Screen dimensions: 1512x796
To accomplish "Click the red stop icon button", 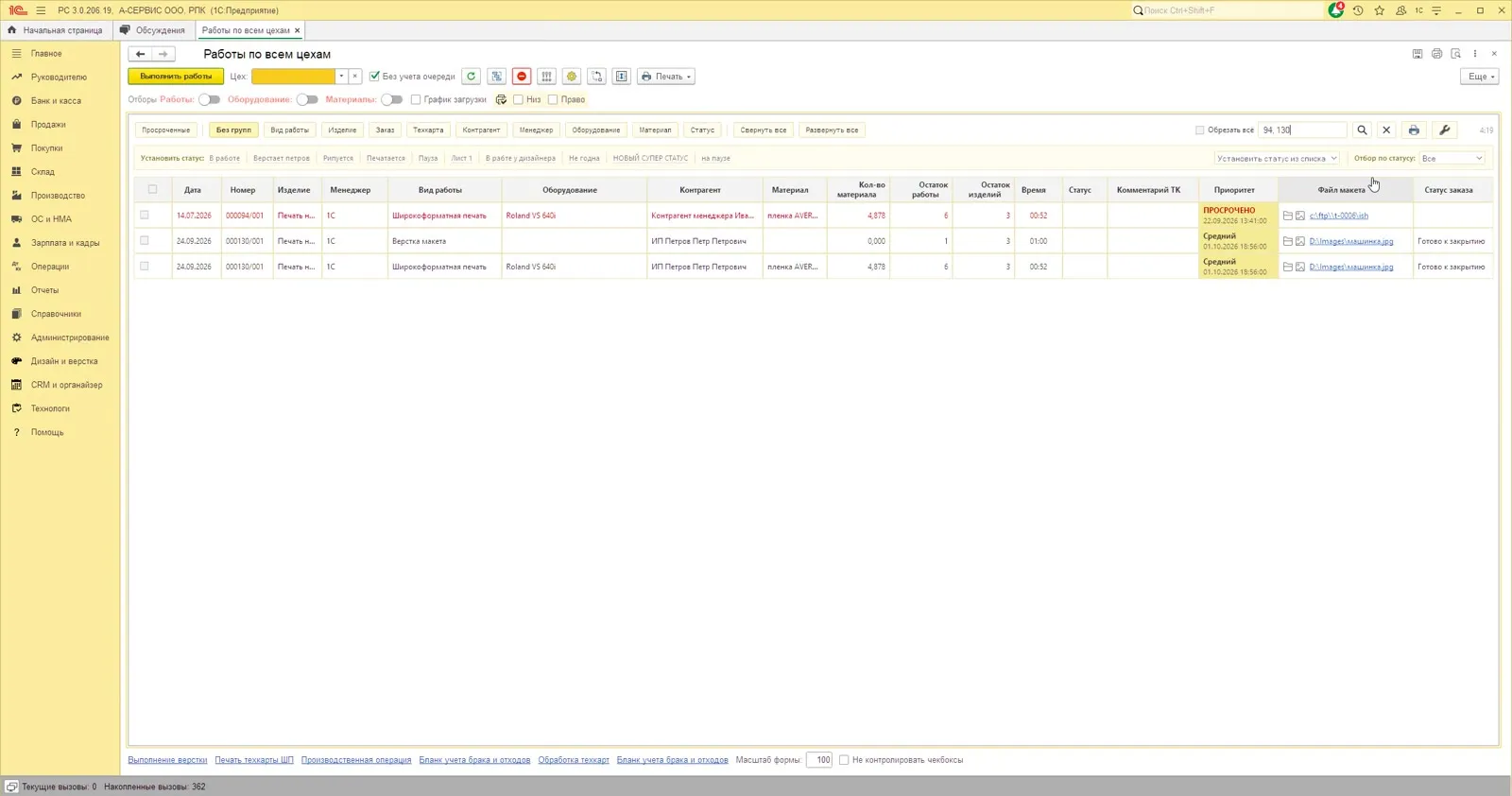I will 522,77.
